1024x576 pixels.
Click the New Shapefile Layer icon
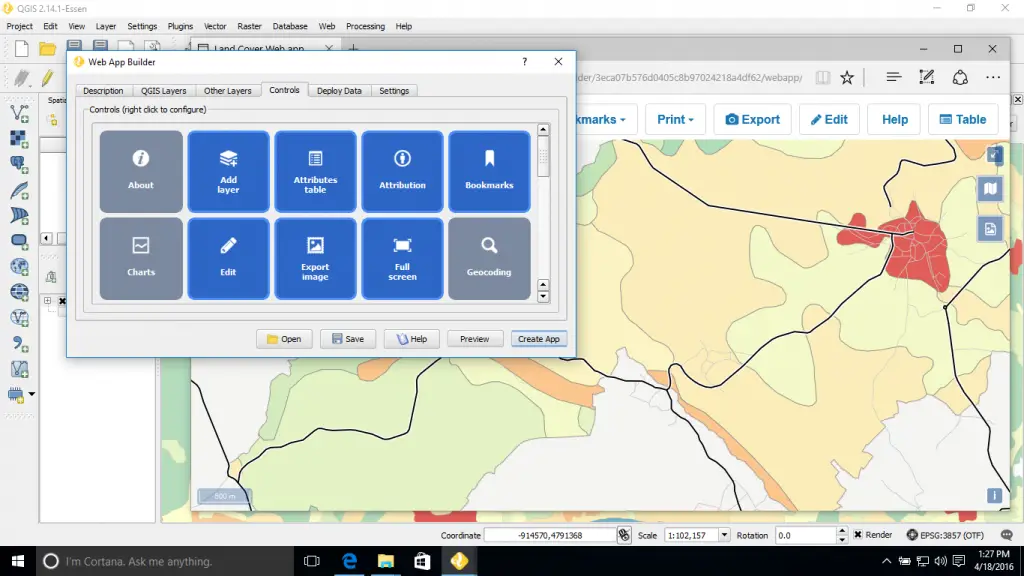pyautogui.click(x=20, y=369)
